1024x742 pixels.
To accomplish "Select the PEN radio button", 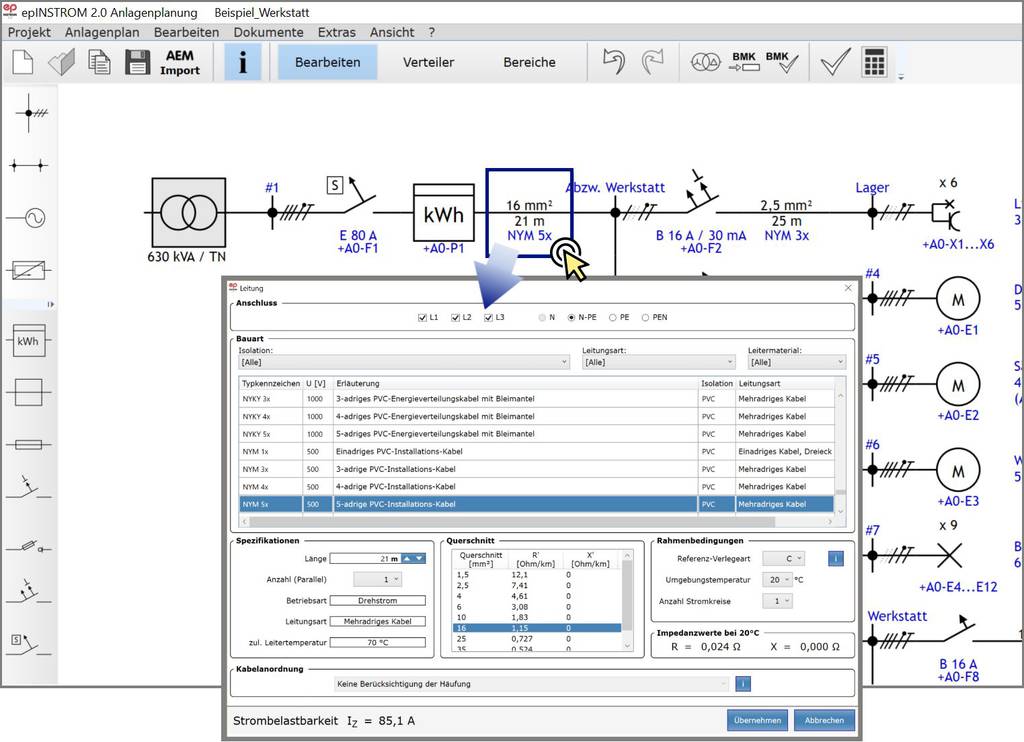I will pyautogui.click(x=645, y=317).
